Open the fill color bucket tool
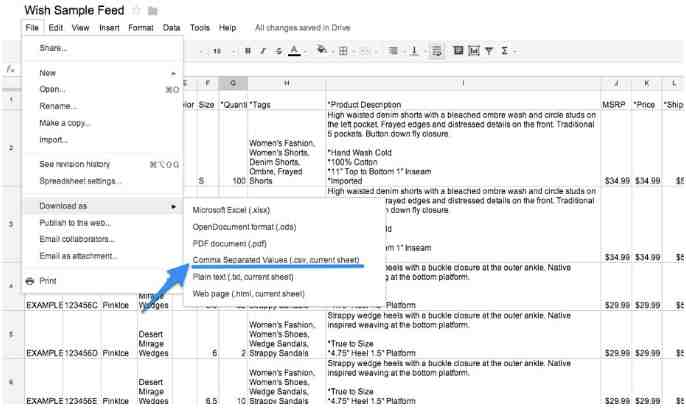The height and width of the screenshot is (415, 686). coord(322,51)
